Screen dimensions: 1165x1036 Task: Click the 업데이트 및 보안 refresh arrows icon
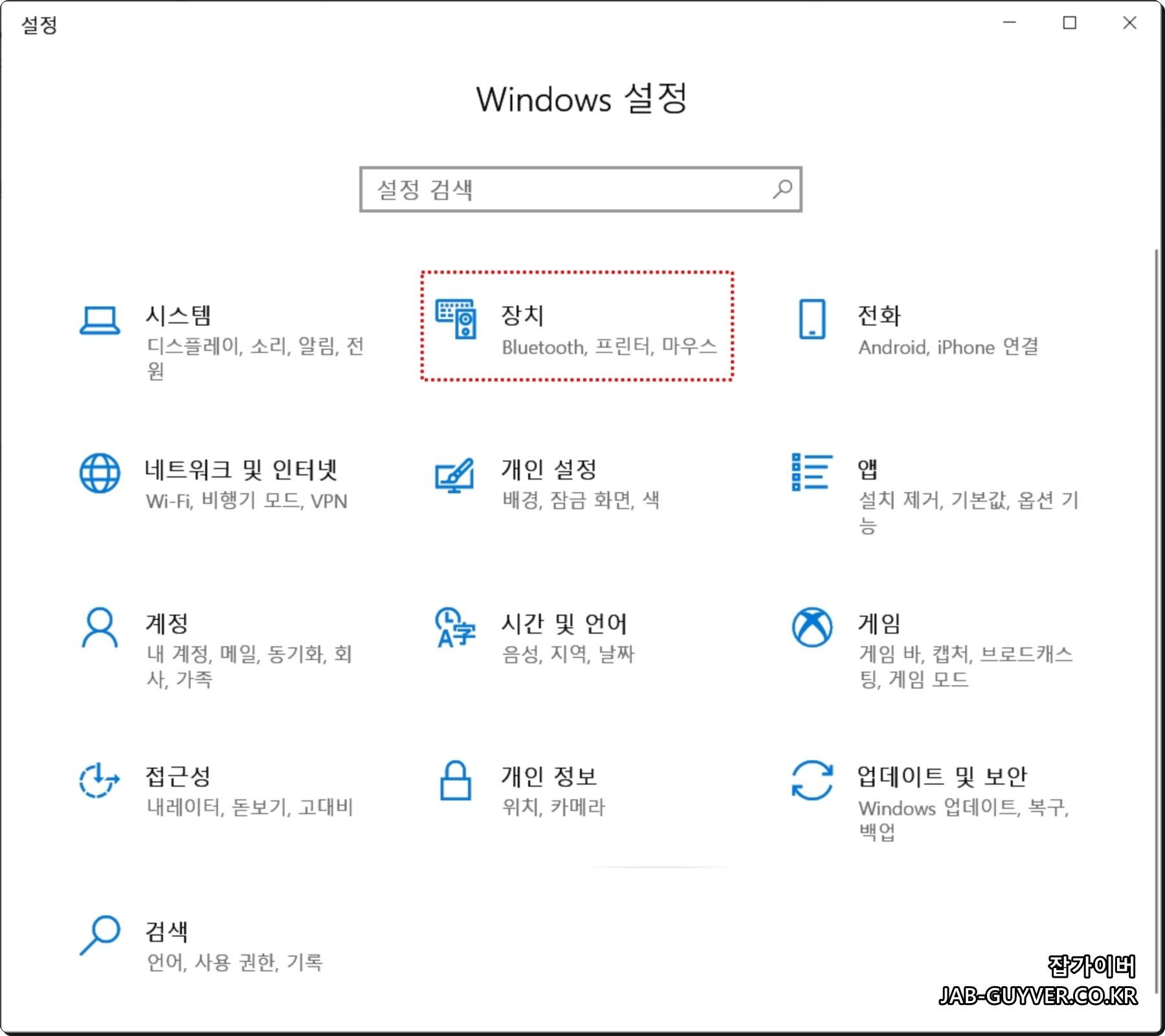click(812, 780)
